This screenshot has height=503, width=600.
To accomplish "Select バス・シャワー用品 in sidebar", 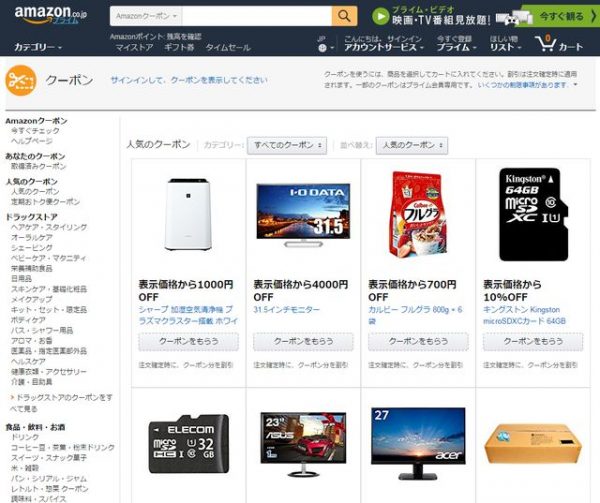I will point(42,330).
